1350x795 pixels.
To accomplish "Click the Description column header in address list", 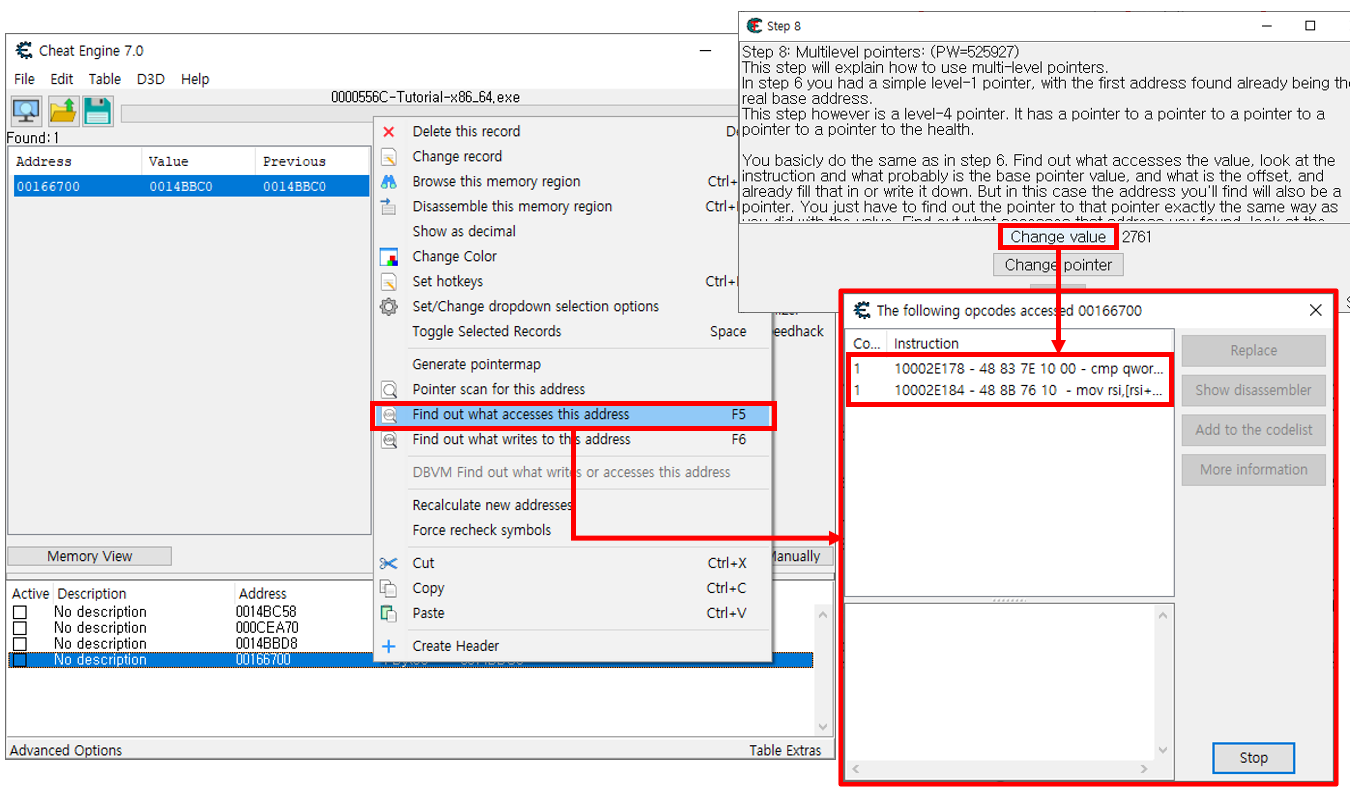I will pyautogui.click(x=144, y=593).
